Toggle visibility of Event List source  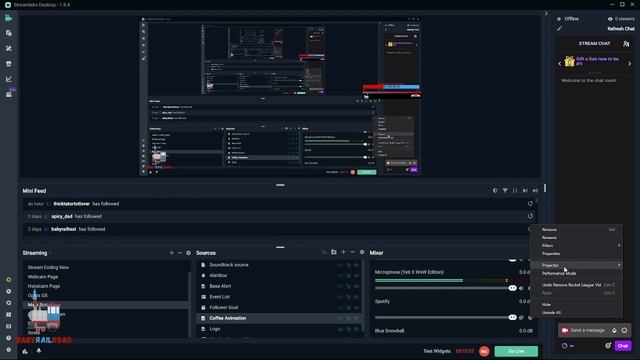pos(356,297)
